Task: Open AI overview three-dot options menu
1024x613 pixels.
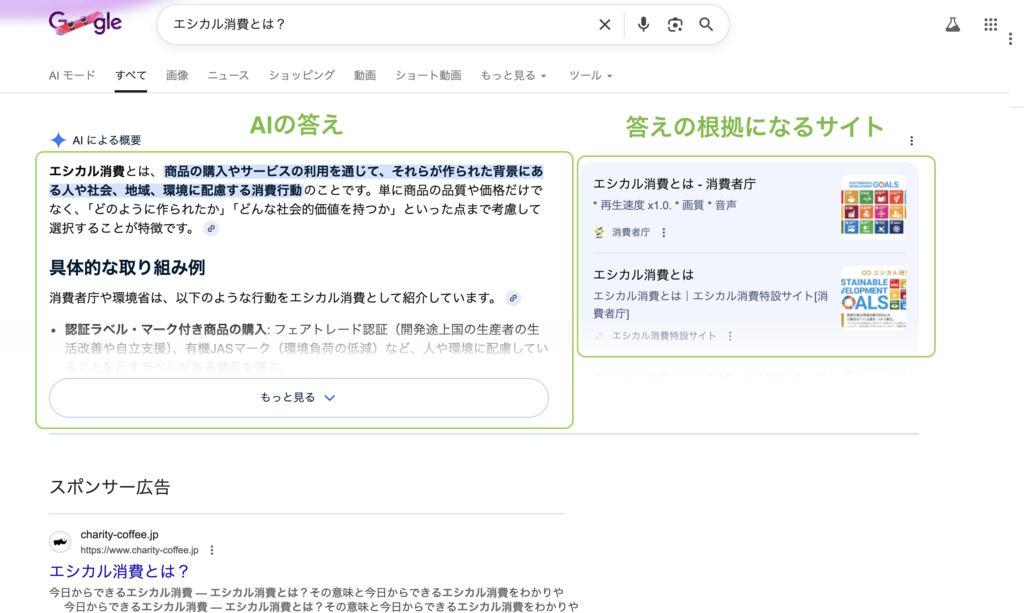Action: coord(911,141)
